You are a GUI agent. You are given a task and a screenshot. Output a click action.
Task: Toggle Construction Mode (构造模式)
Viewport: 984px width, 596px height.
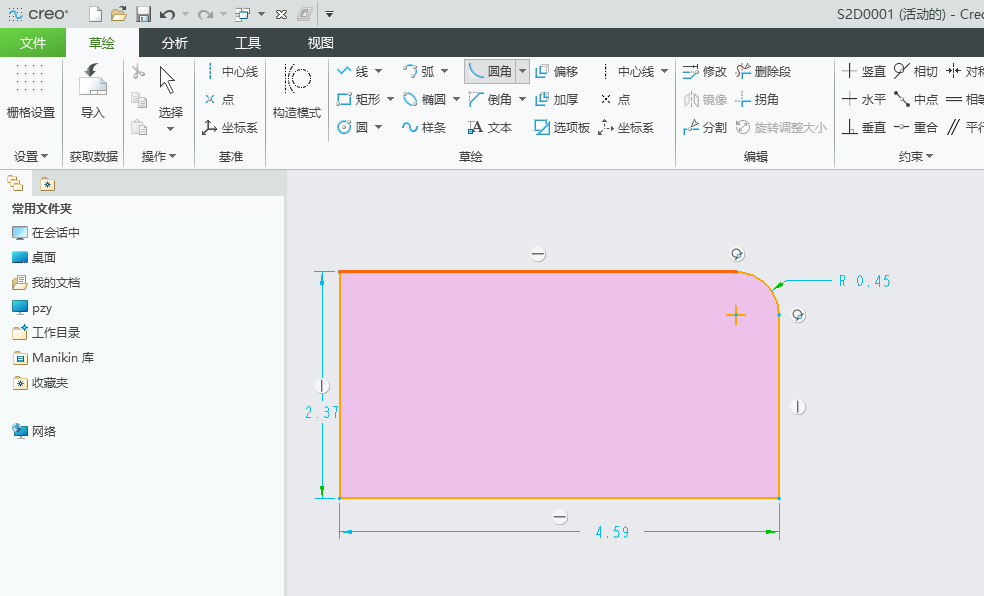296,92
